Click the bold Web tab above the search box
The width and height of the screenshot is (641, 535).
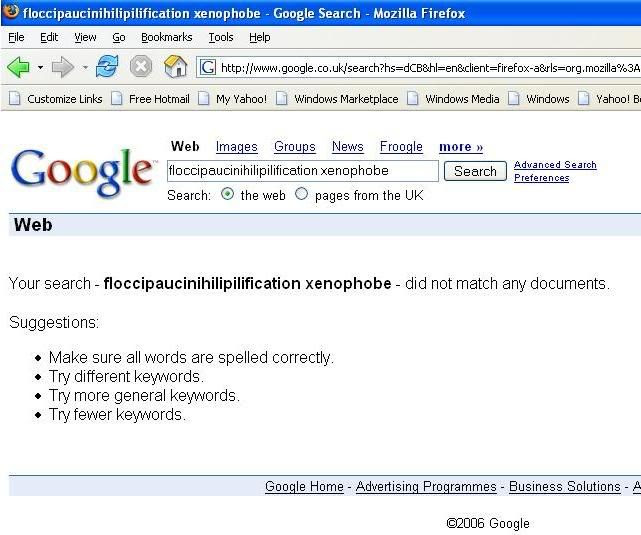point(185,146)
